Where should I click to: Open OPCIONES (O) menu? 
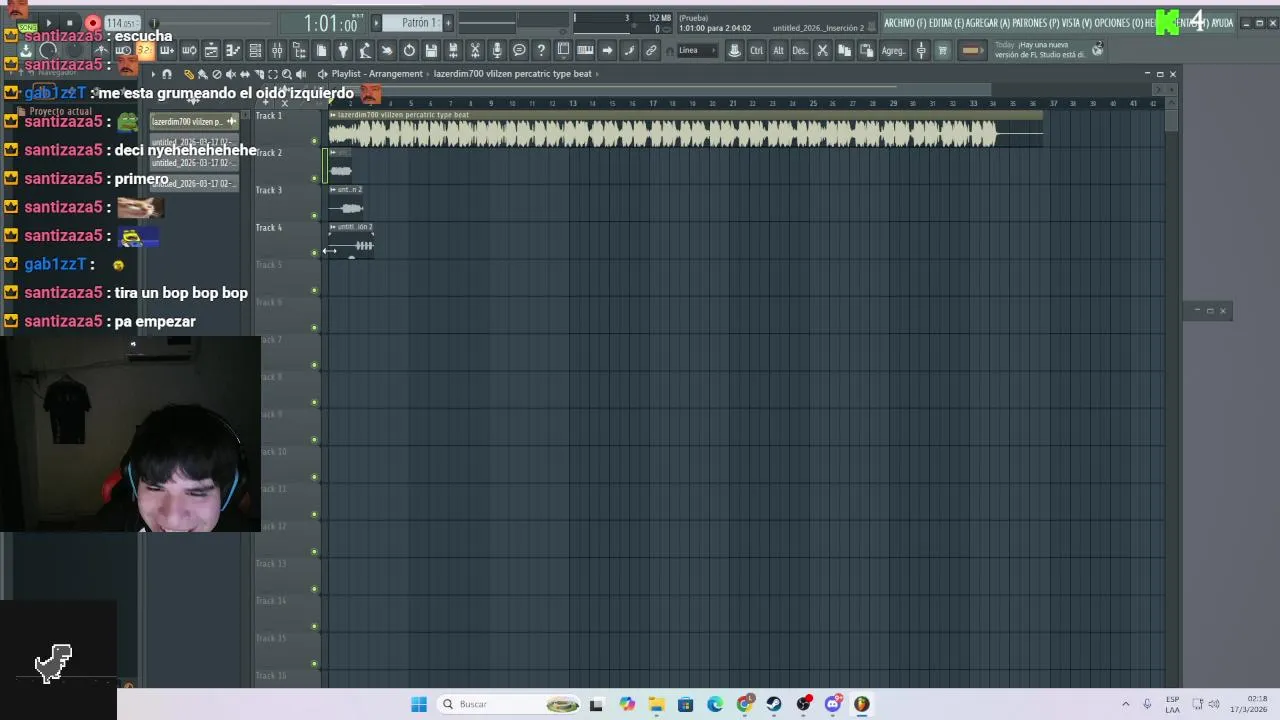(x=1117, y=23)
